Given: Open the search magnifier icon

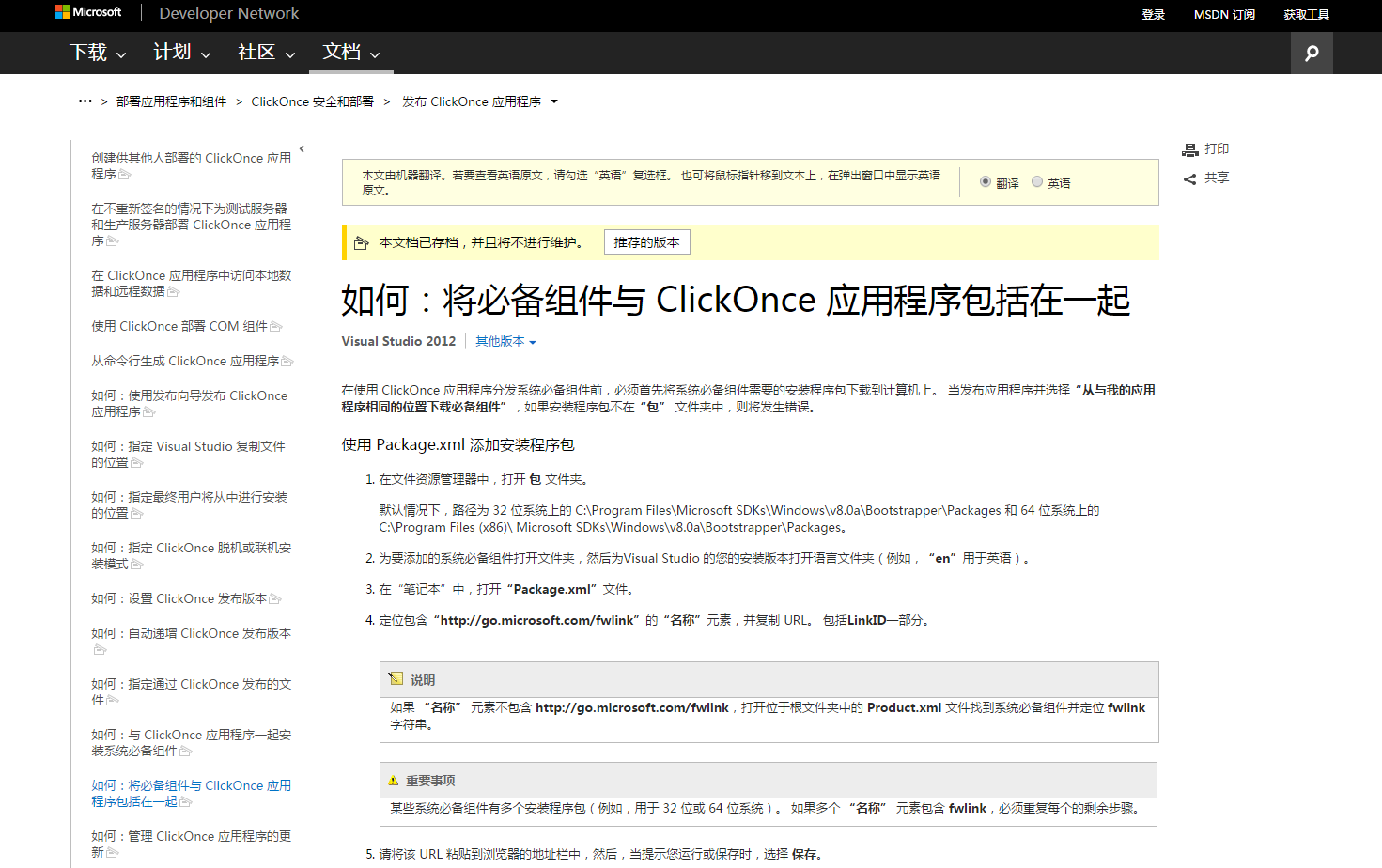Looking at the screenshot, I should coord(1312,53).
